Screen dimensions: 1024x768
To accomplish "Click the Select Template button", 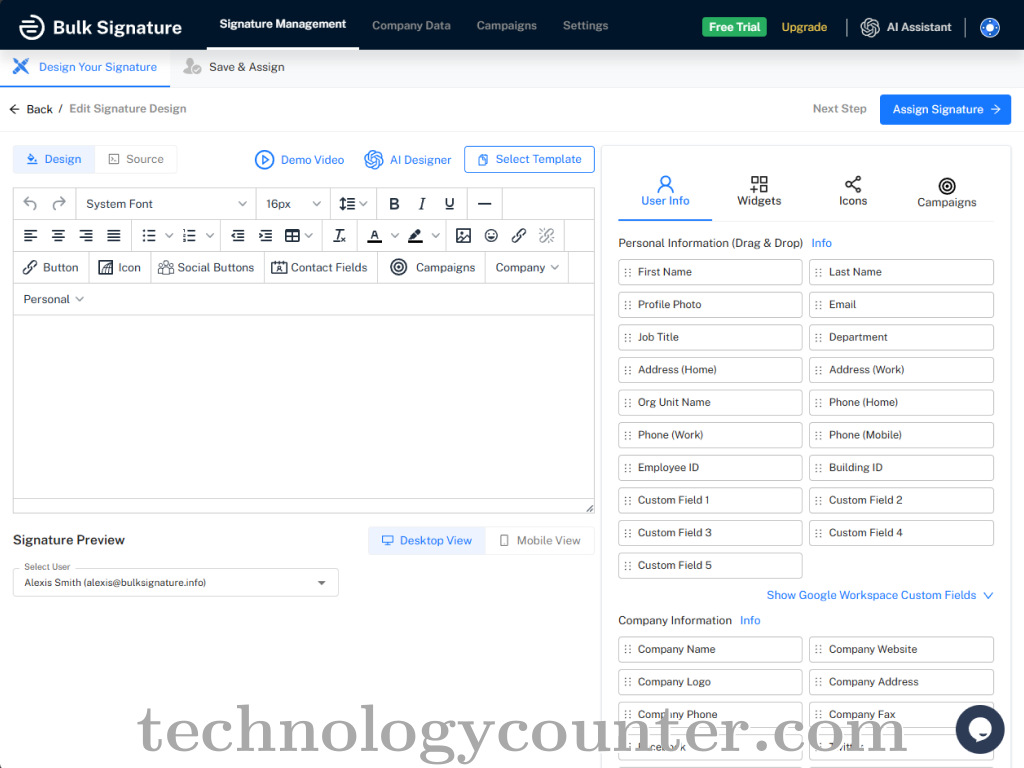I will pos(529,159).
